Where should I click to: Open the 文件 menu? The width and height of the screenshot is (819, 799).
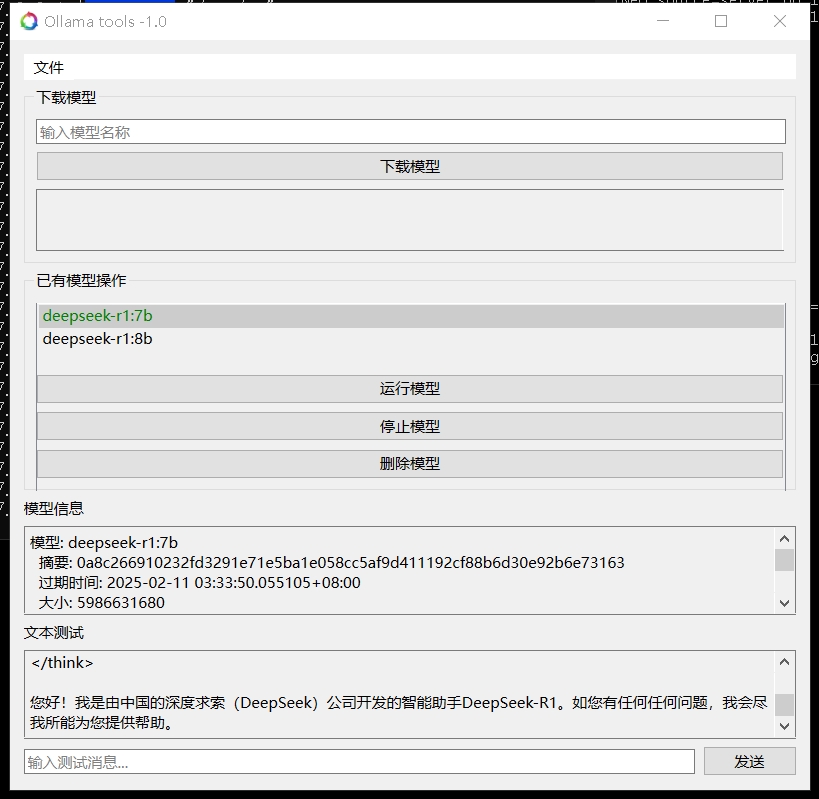pos(49,67)
